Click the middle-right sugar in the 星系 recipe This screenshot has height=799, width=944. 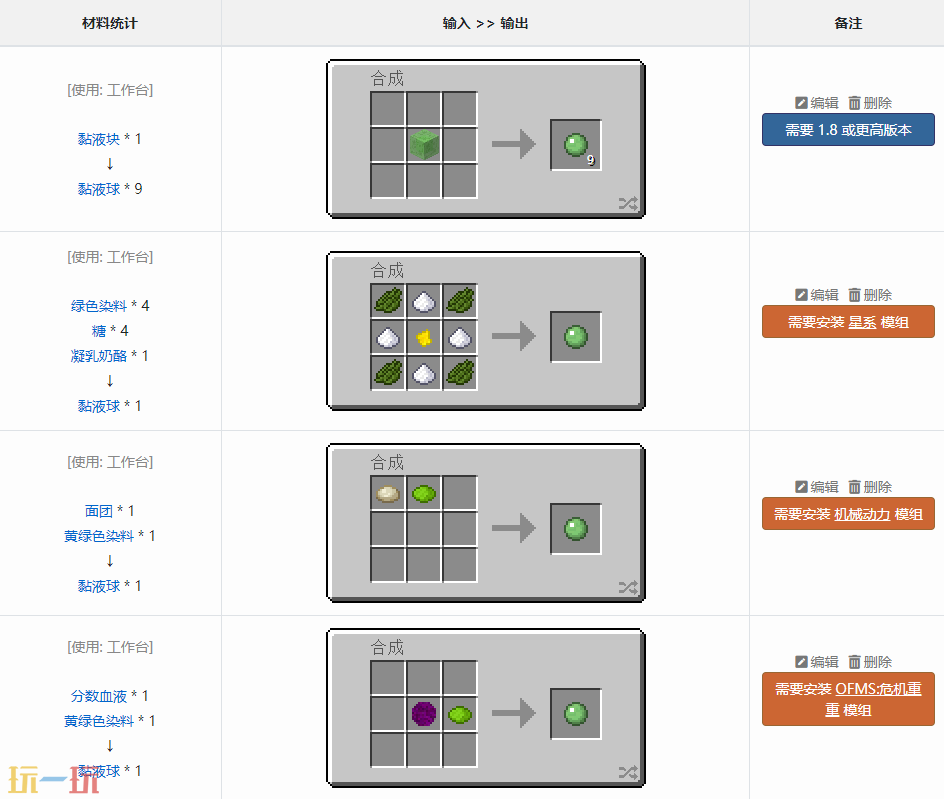[460, 337]
